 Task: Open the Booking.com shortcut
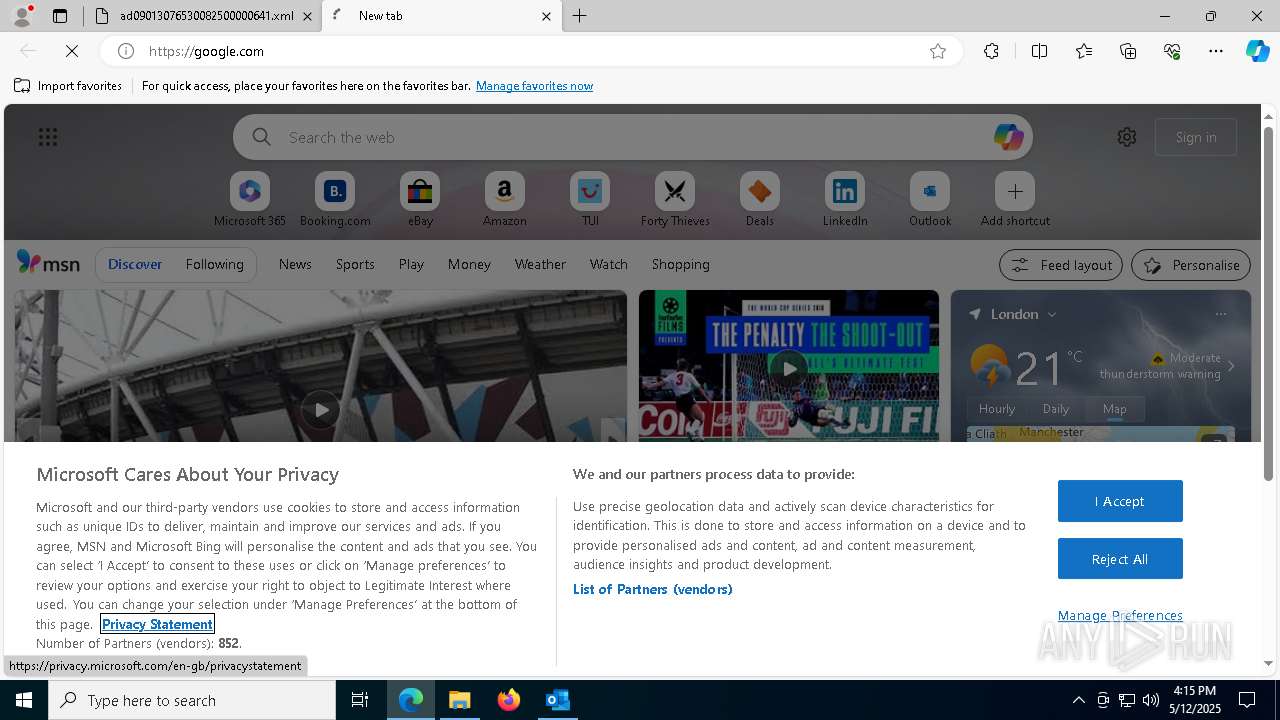(335, 199)
